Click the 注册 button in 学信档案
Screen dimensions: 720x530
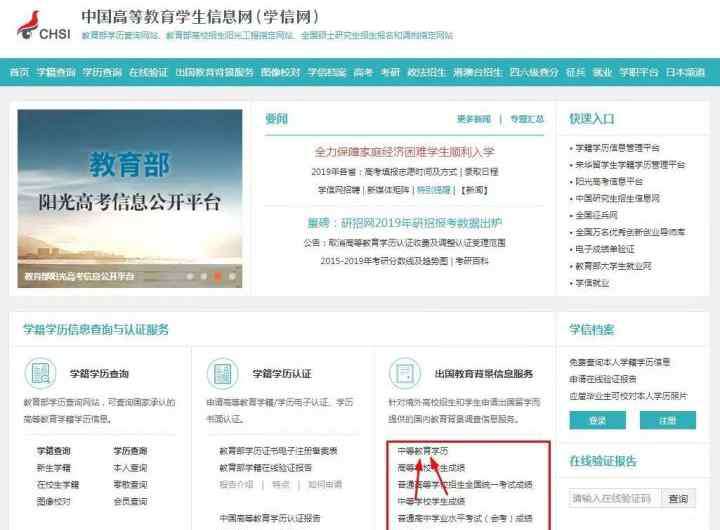click(x=668, y=420)
